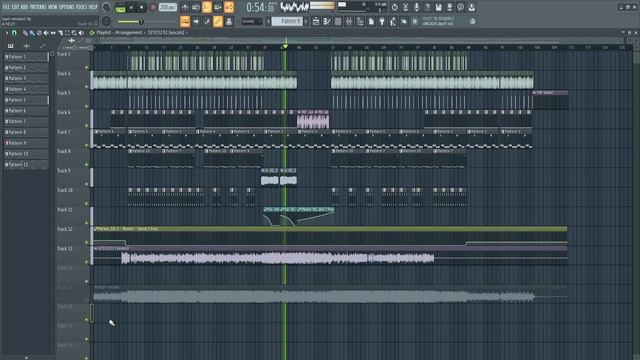This screenshot has width=640, height=360.
Task: Open the OPTIONS menu
Action: pyautogui.click(x=67, y=7)
